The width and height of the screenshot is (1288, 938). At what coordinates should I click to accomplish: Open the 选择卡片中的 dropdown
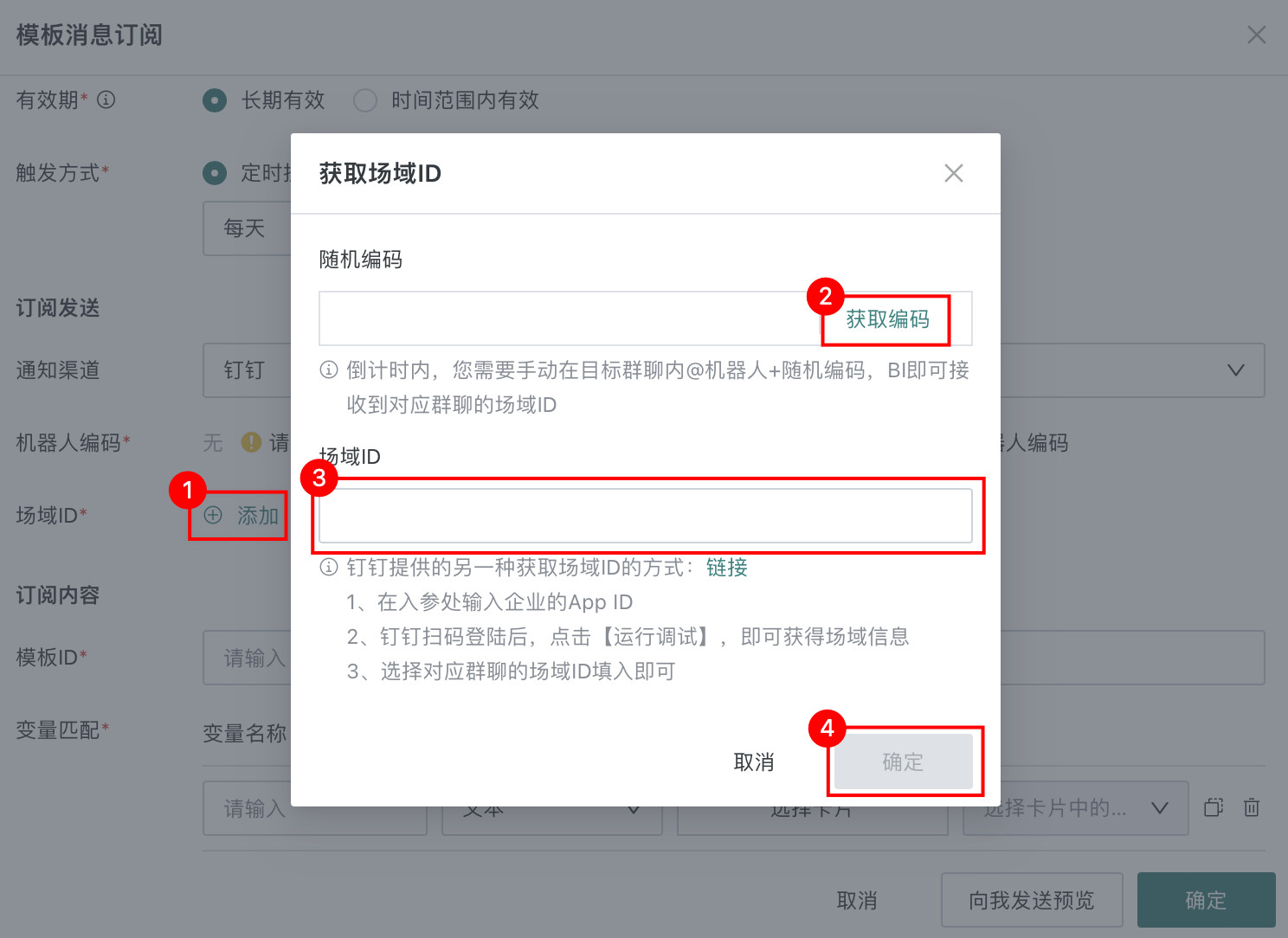pos(1075,808)
